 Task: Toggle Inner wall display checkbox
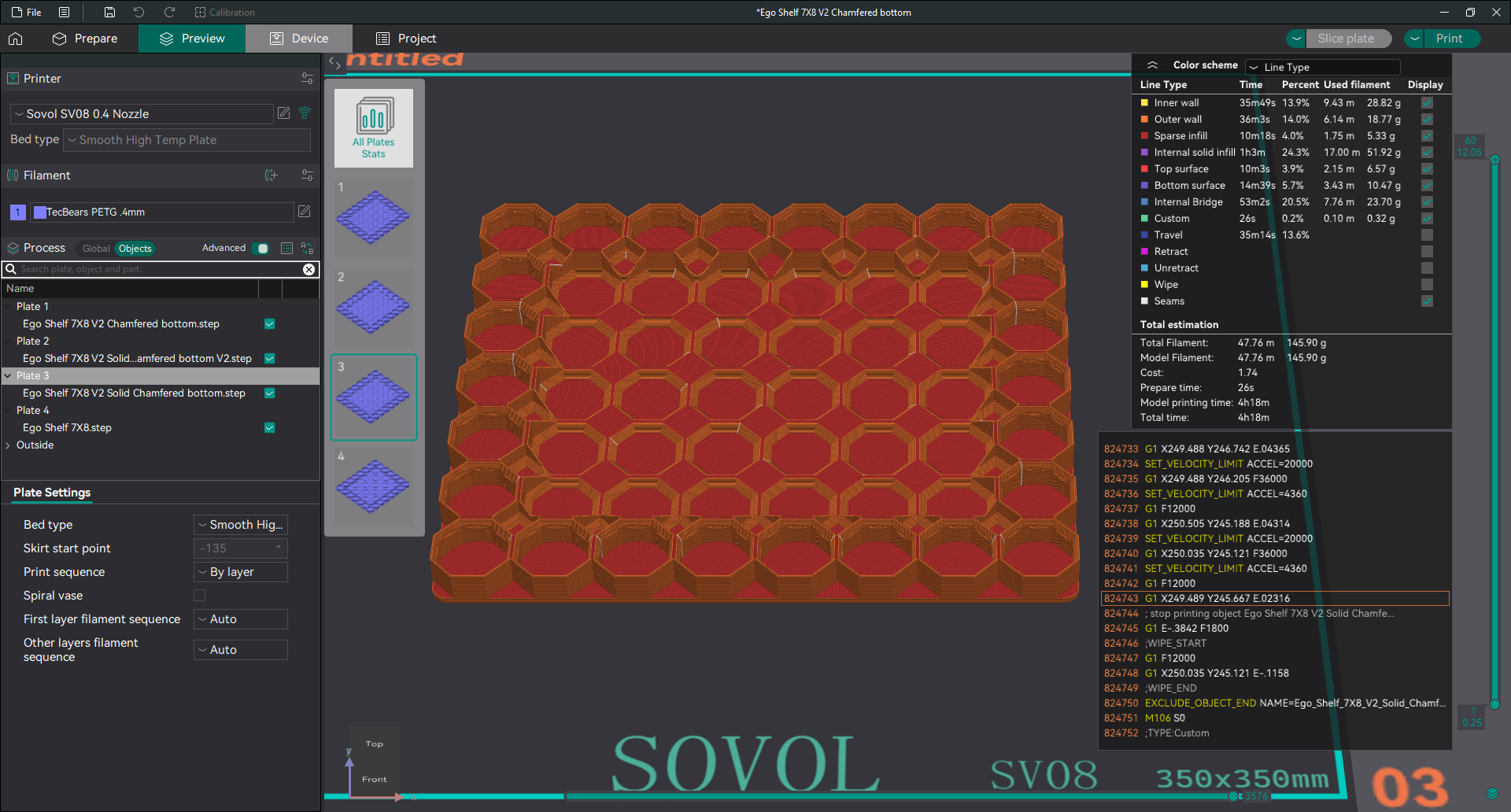tap(1427, 103)
